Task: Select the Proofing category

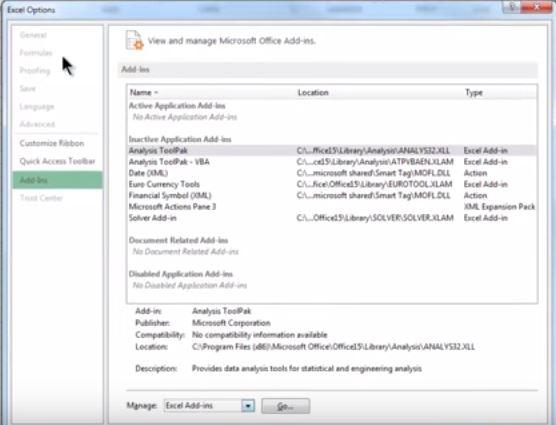Action: pyautogui.click(x=35, y=71)
